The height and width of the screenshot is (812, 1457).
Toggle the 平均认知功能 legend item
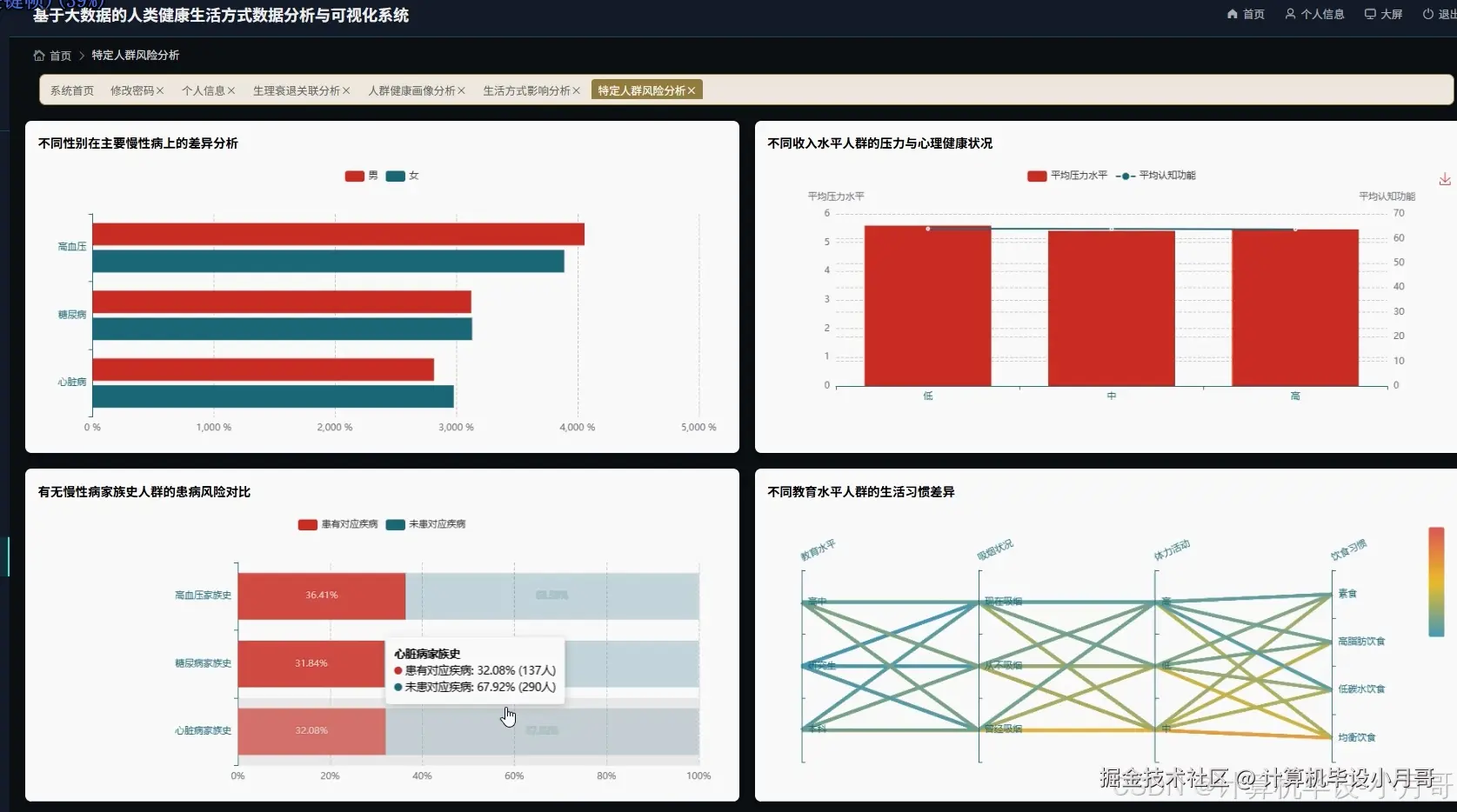1156,176
